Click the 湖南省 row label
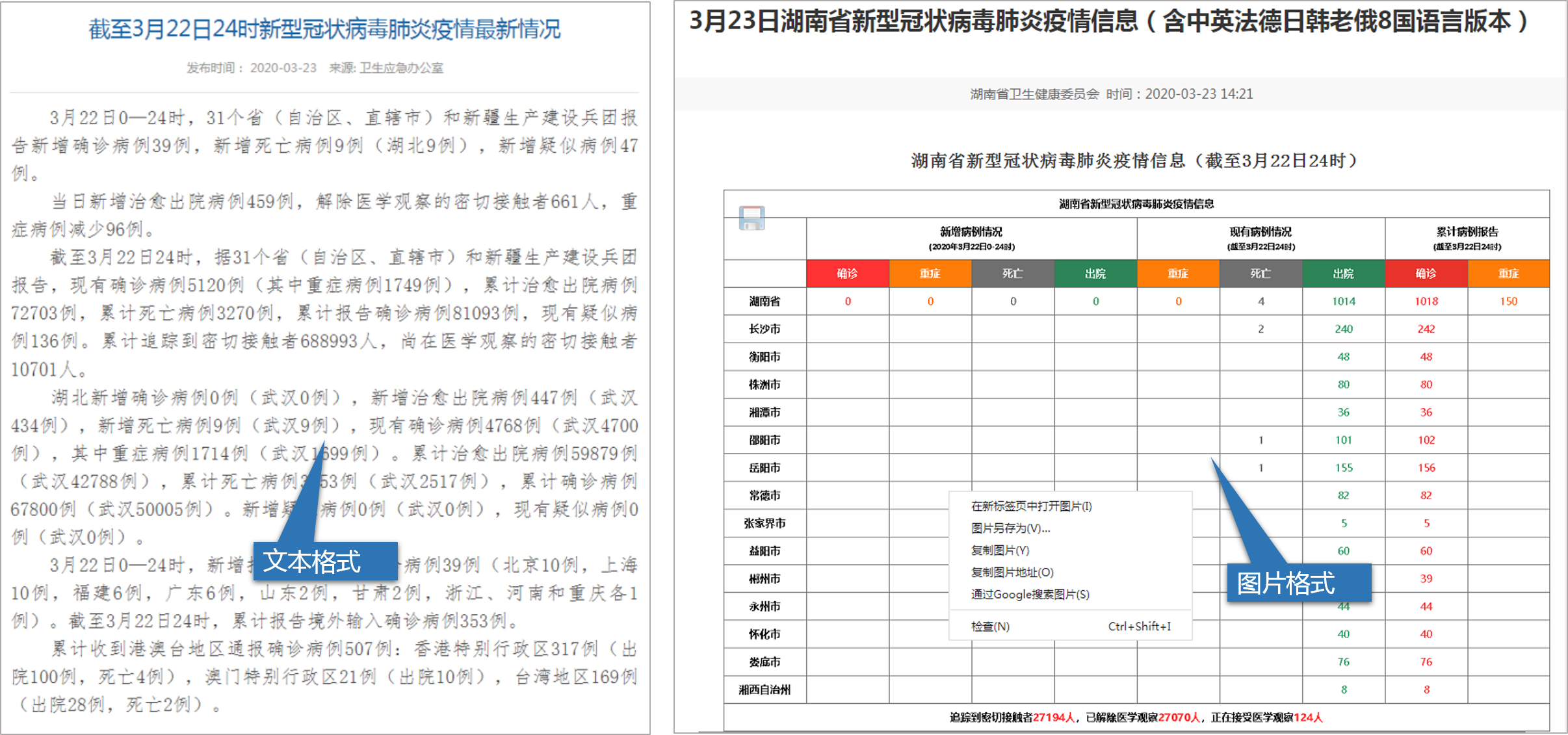Image resolution: width=1568 pixels, height=735 pixels. point(765,302)
